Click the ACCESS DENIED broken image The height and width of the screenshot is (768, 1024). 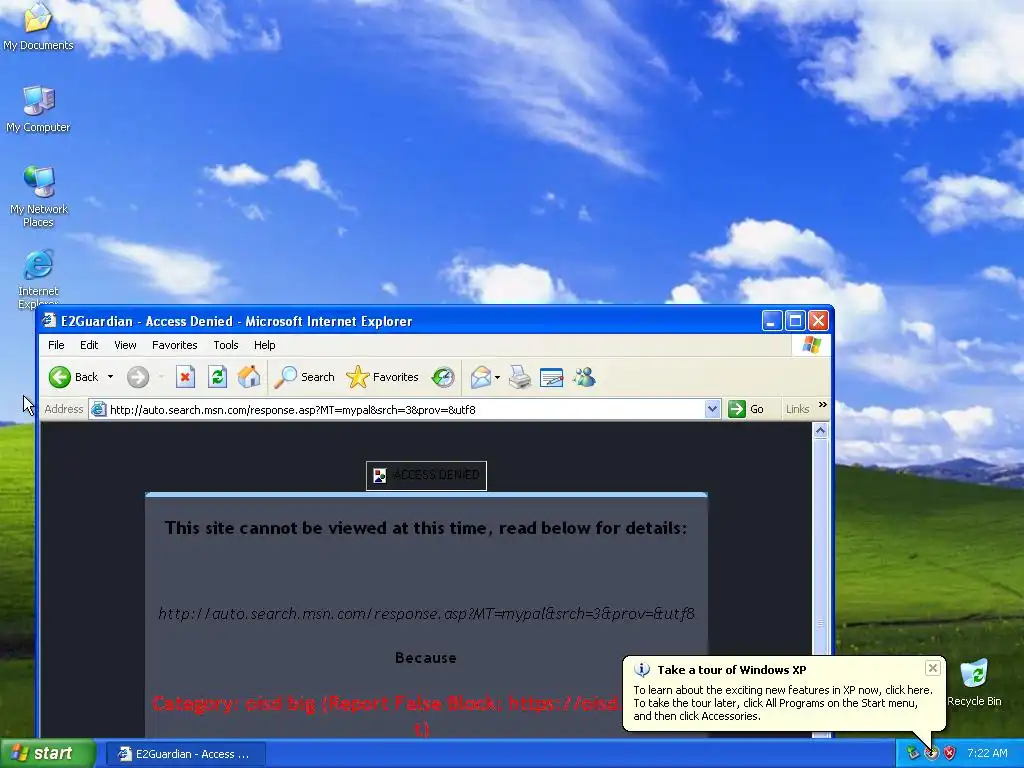pyautogui.click(x=426, y=475)
